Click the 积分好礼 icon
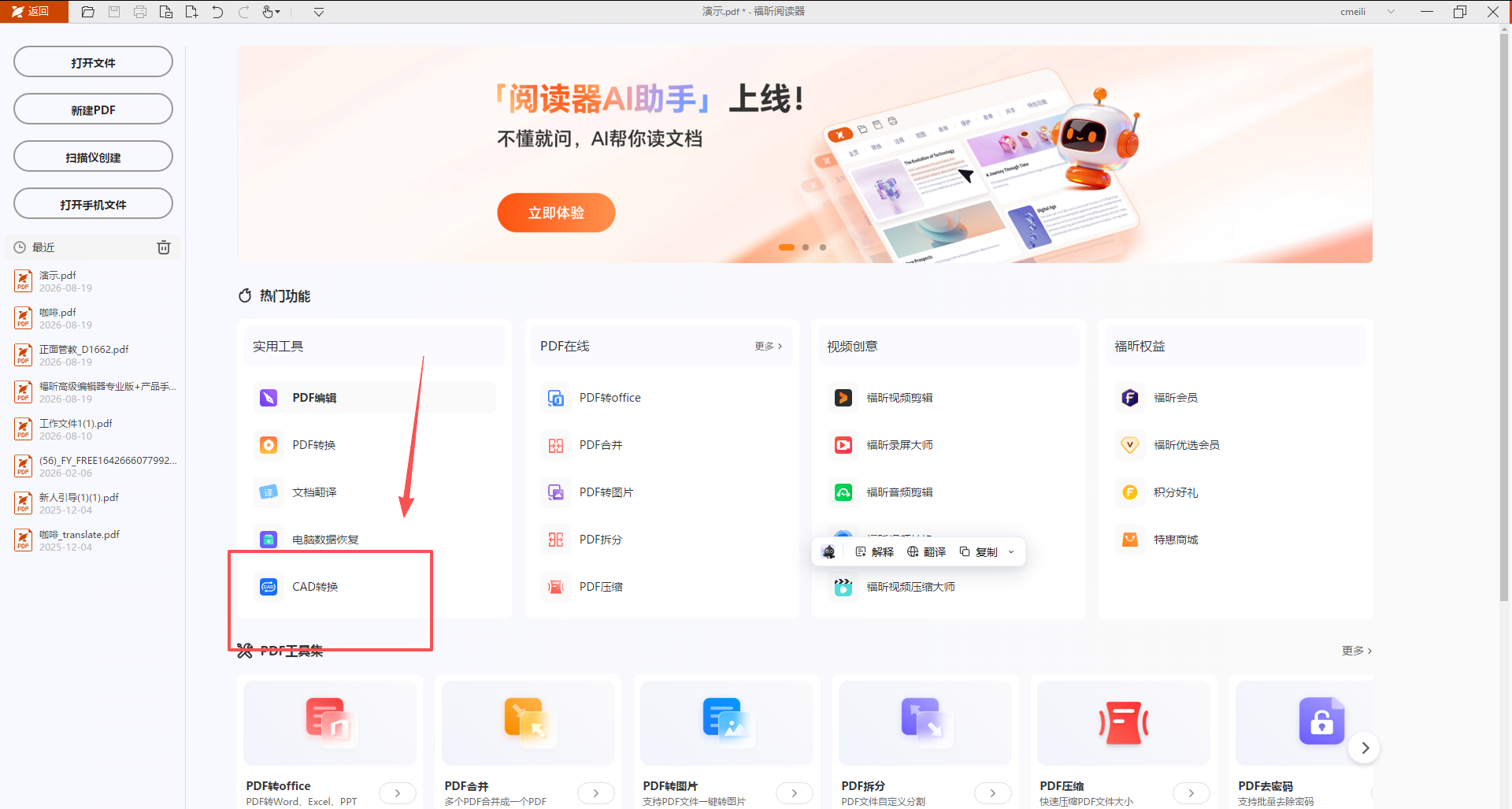This screenshot has height=809, width=1512. point(1130,492)
